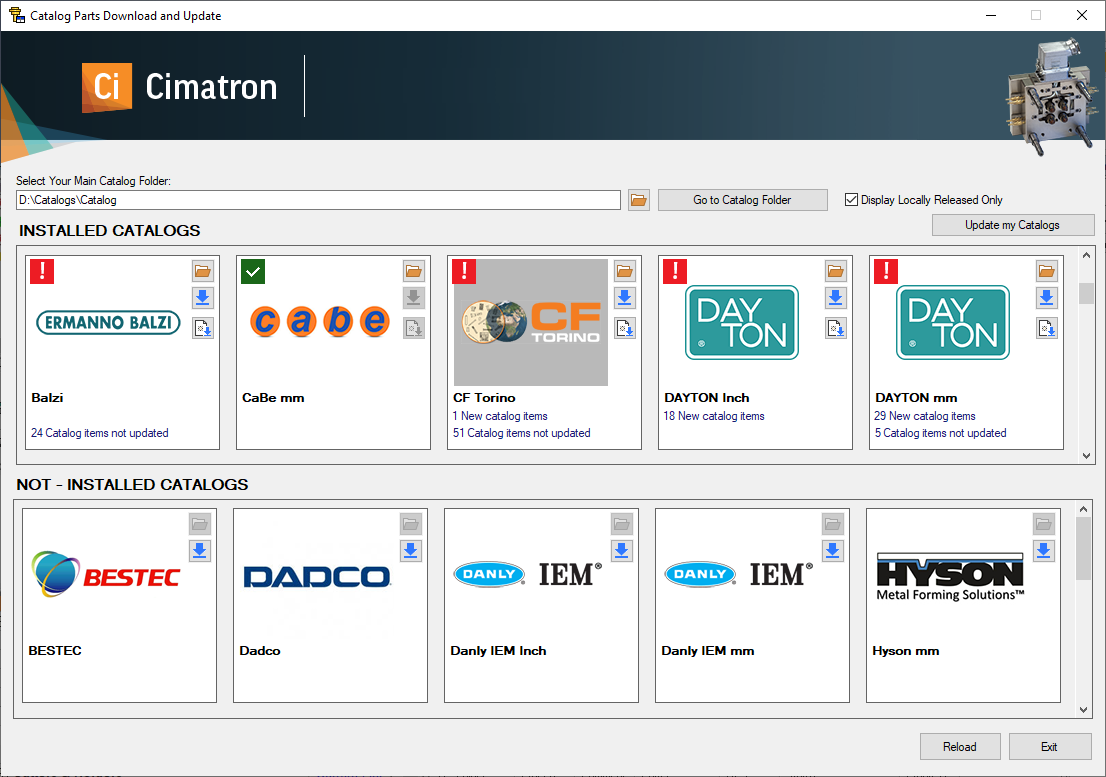Image resolution: width=1106 pixels, height=777 pixels.
Task: Click the Balzi update-items file icon
Action: [203, 329]
